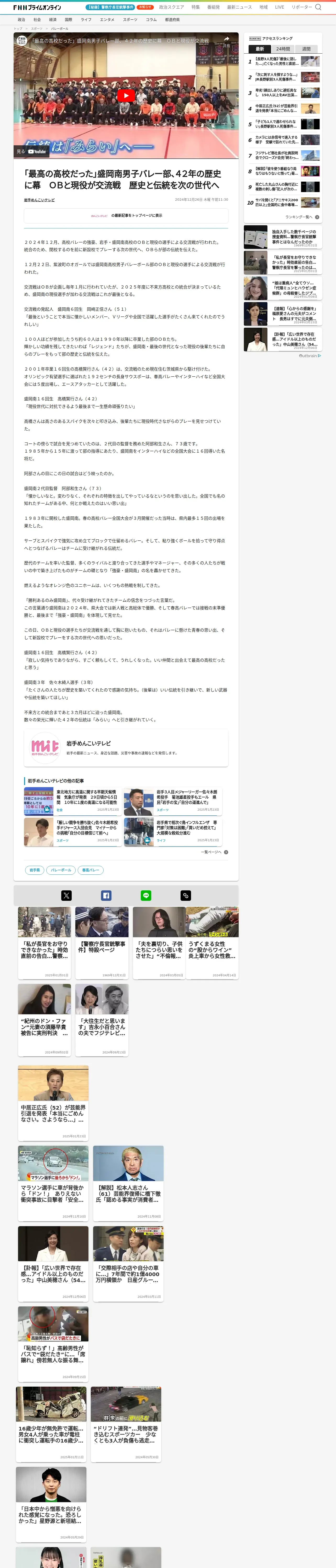
Task: Open ドリフト連発 card
Action: 126,1424
